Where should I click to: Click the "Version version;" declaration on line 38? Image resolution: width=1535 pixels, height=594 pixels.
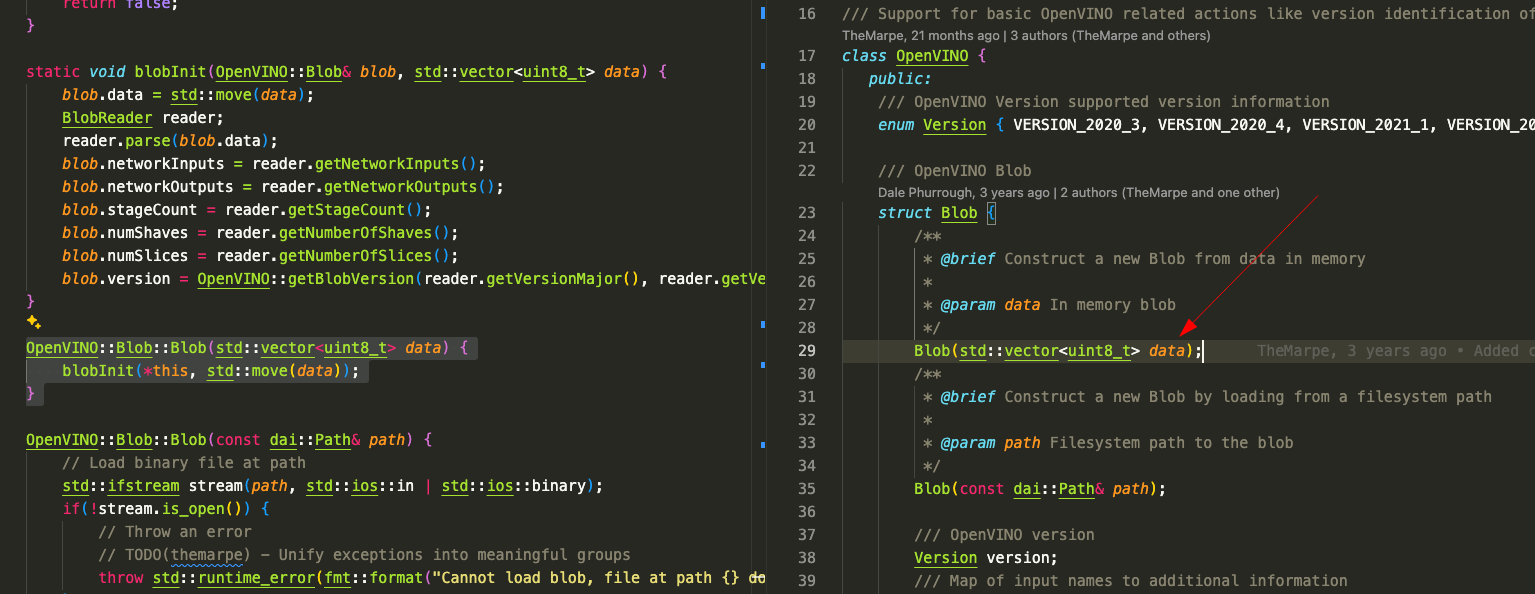pos(985,558)
